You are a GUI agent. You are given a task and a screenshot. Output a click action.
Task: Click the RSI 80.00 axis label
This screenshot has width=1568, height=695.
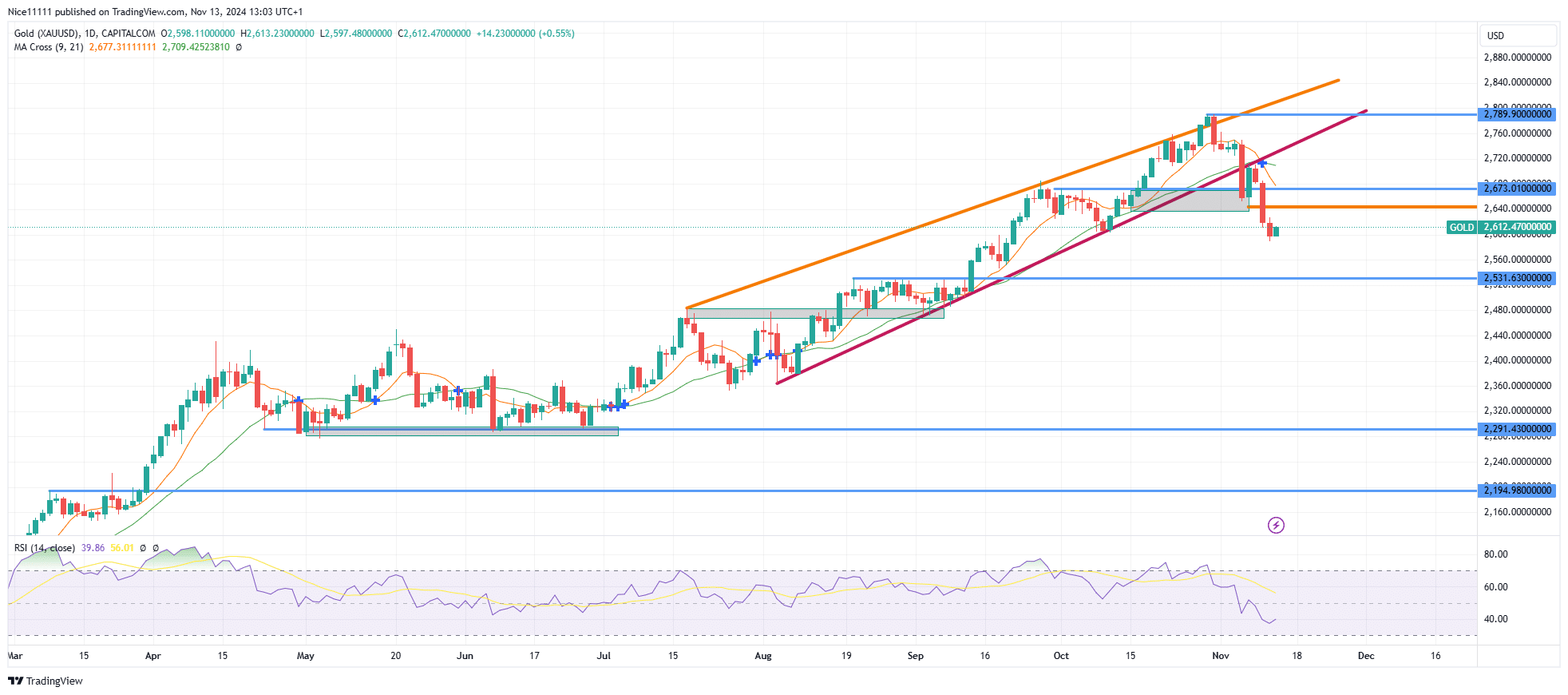(1496, 554)
